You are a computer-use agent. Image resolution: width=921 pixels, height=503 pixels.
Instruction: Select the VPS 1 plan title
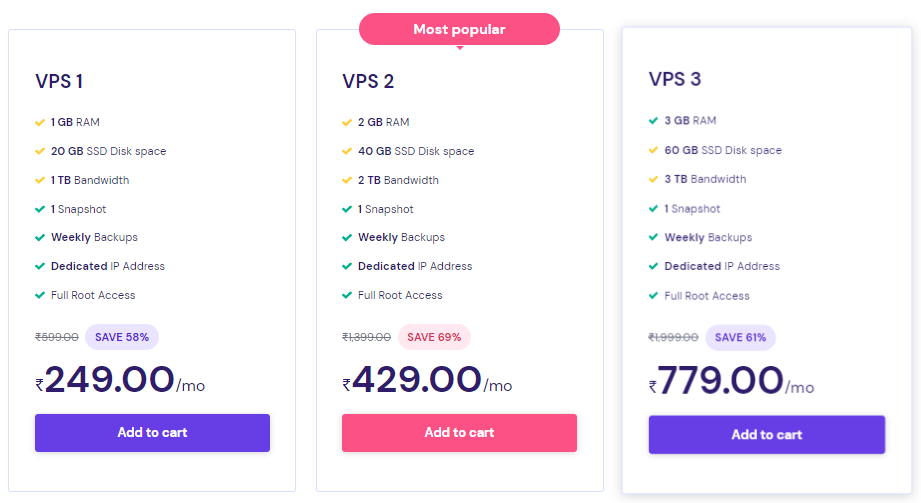point(59,81)
